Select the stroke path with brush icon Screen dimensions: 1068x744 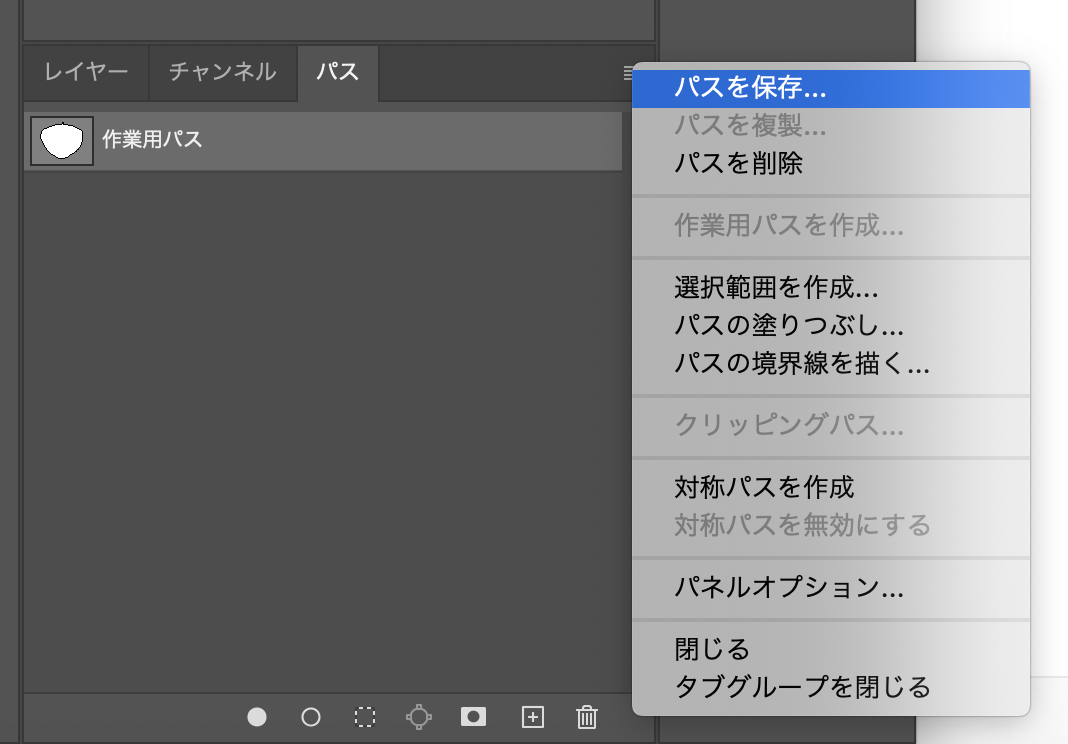pyautogui.click(x=311, y=717)
